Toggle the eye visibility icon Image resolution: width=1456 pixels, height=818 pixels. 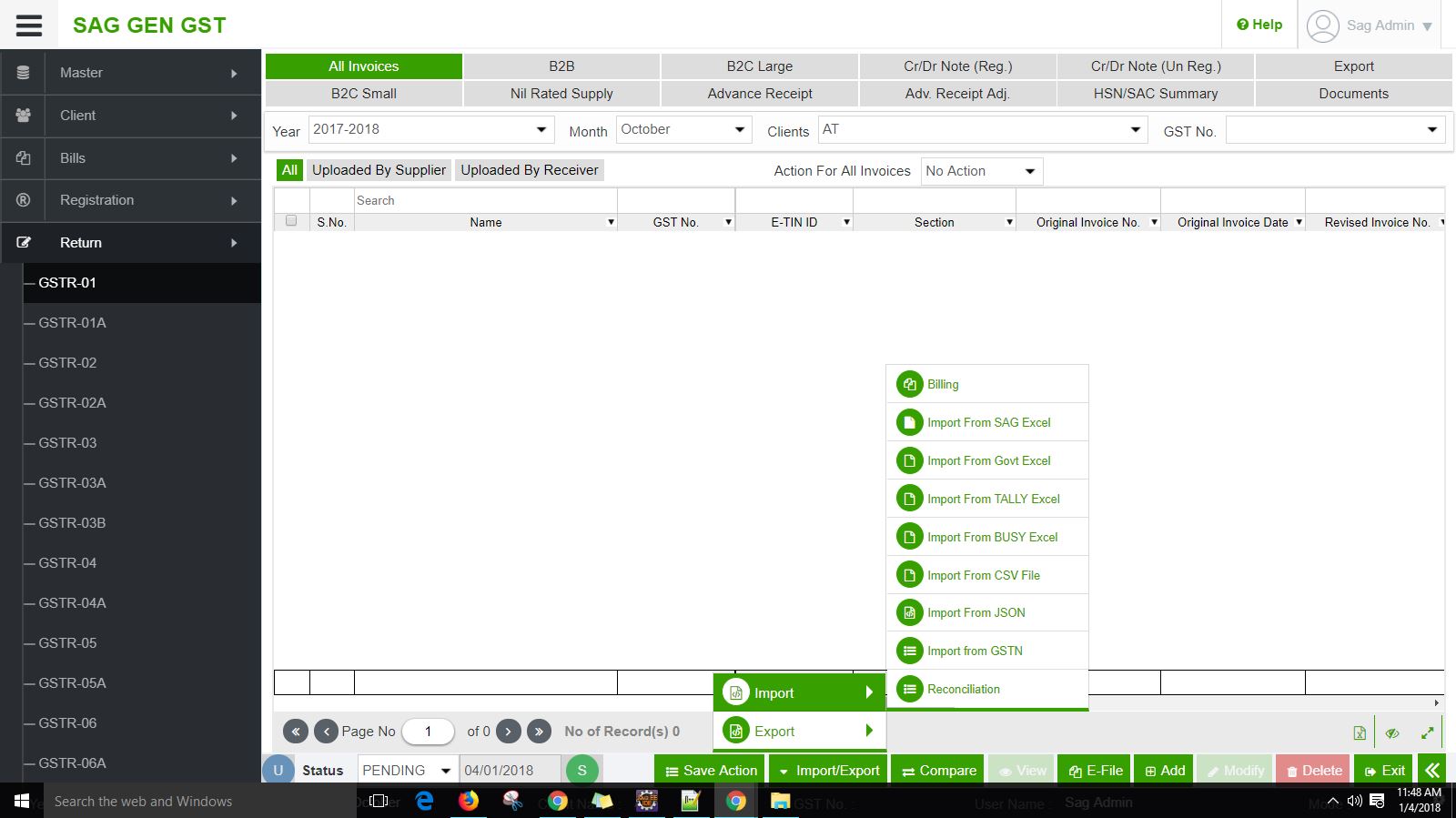(1392, 732)
